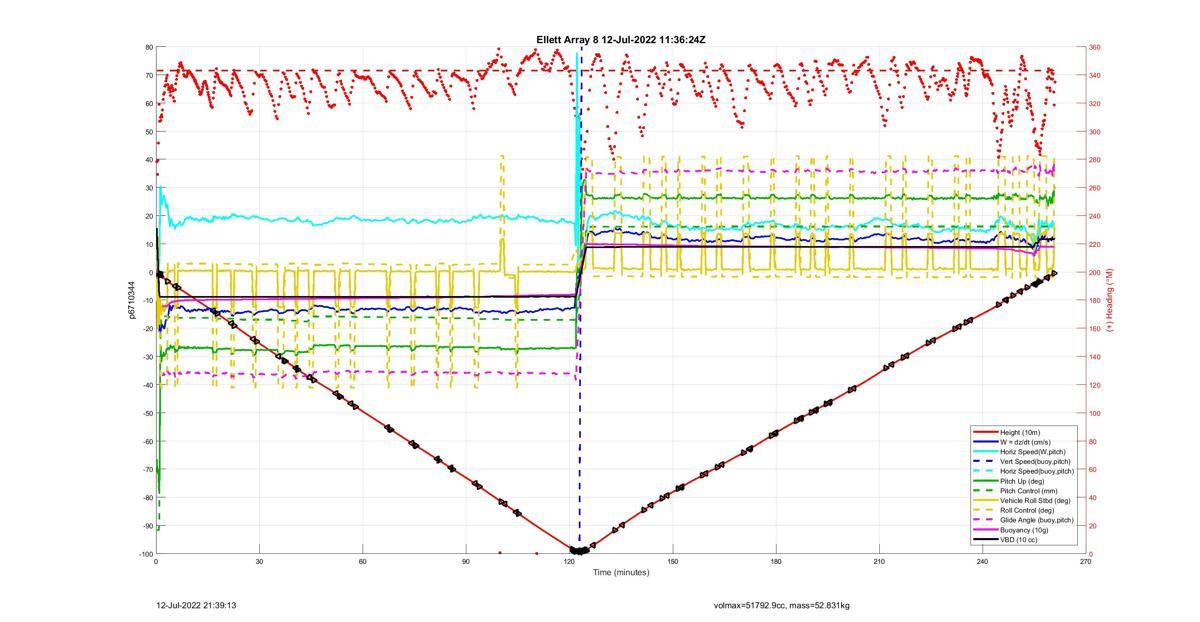Viewport: 1200px width, 622px height.
Task: Click the red Height line sample in legend
Action: pyautogui.click(x=985, y=432)
